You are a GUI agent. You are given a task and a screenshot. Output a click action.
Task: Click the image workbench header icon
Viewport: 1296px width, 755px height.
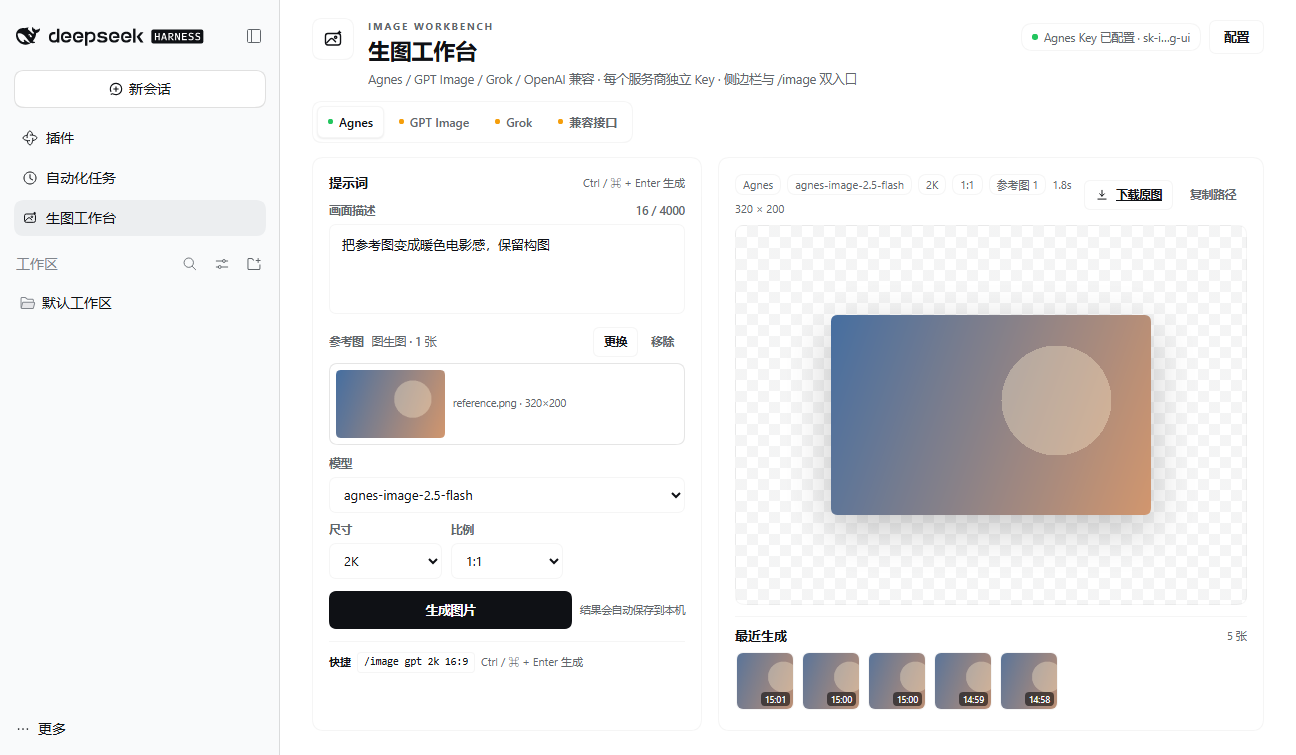[333, 39]
